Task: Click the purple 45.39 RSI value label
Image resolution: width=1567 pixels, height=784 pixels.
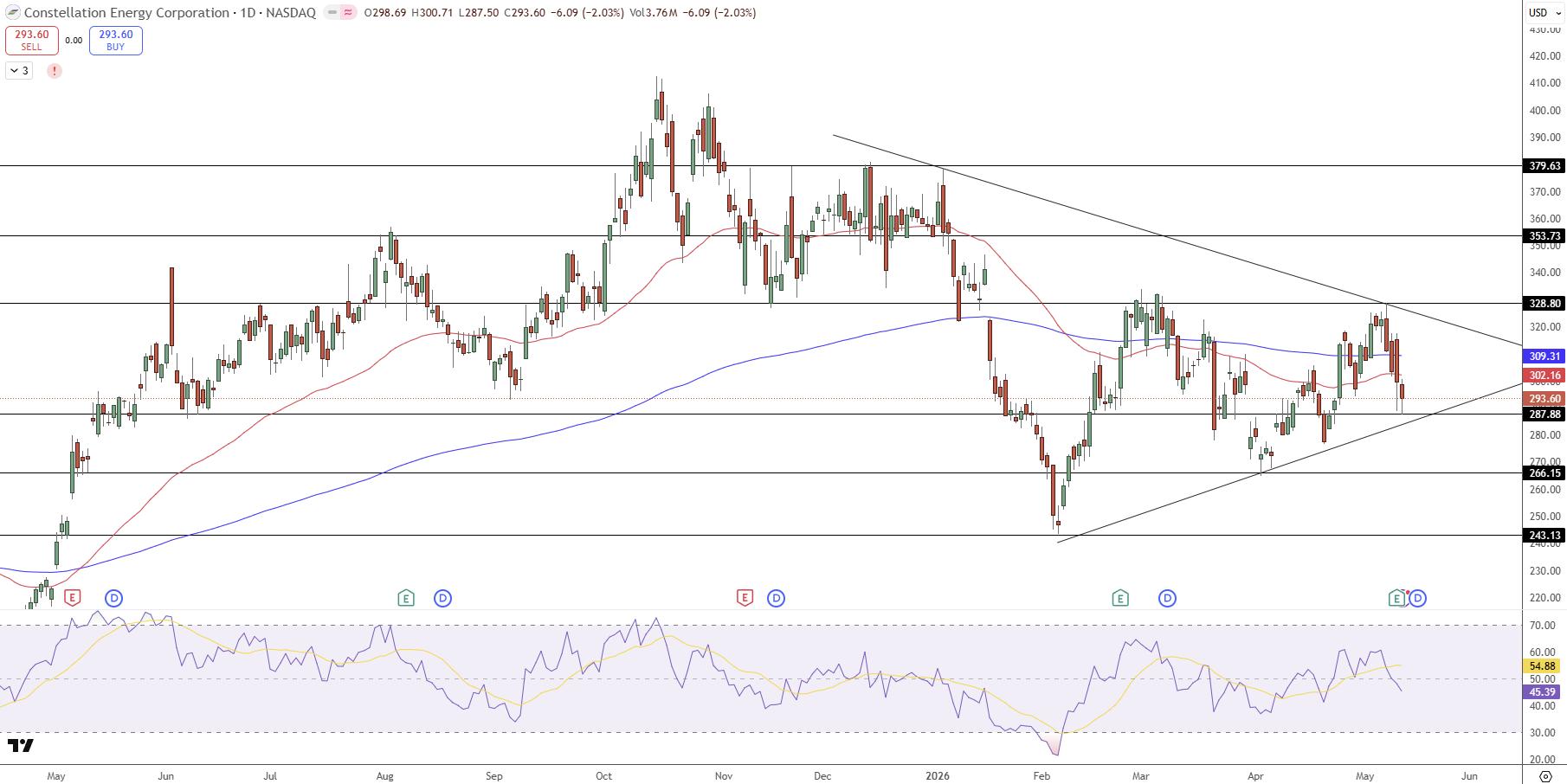Action: (1544, 692)
